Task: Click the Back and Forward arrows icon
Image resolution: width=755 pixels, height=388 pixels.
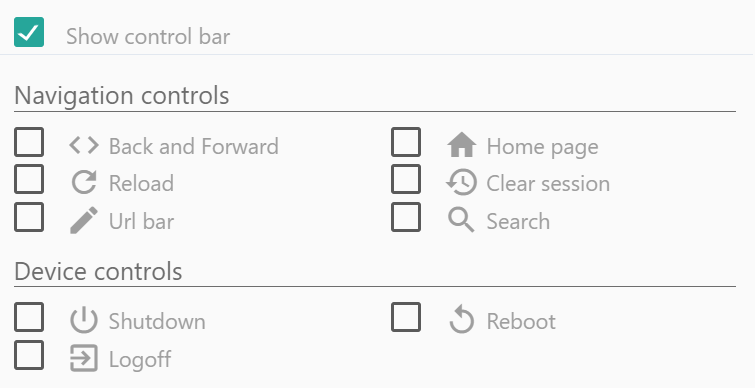Action: coord(84,145)
